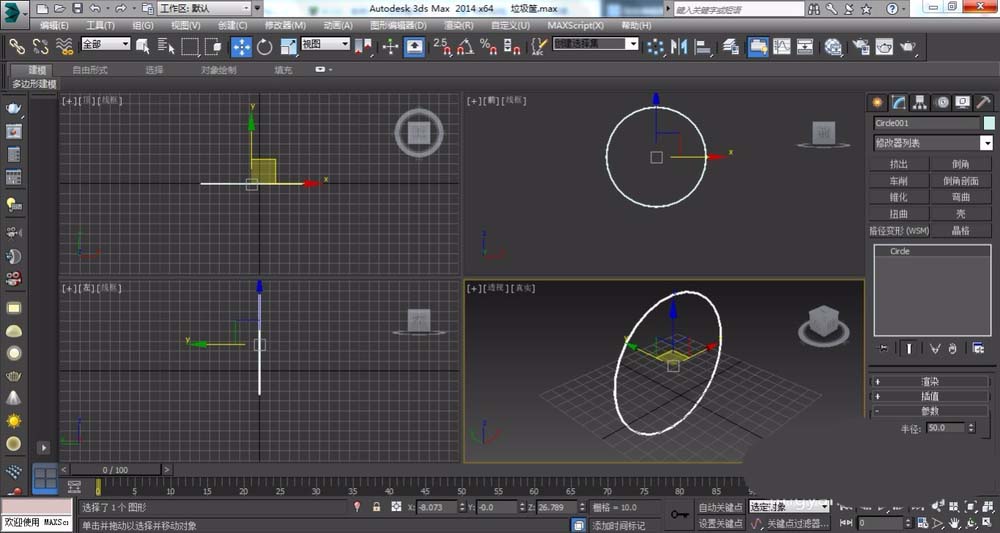Select the Move tool in the toolbar

pos(242,46)
